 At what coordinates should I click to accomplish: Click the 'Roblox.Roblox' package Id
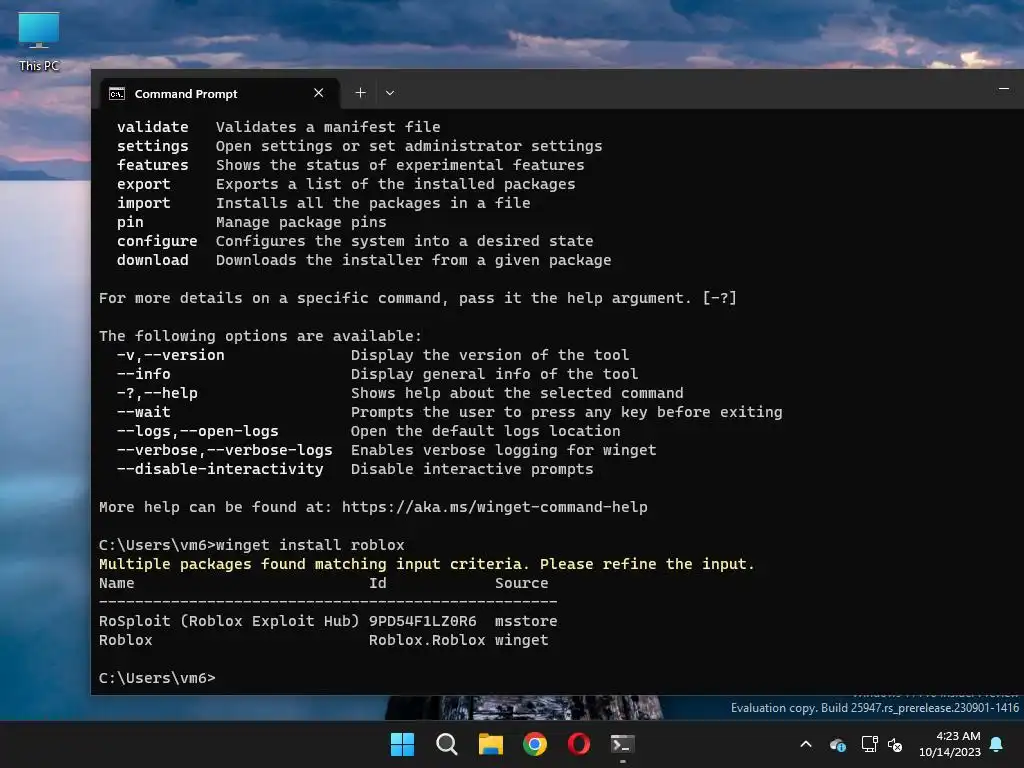[427, 640]
